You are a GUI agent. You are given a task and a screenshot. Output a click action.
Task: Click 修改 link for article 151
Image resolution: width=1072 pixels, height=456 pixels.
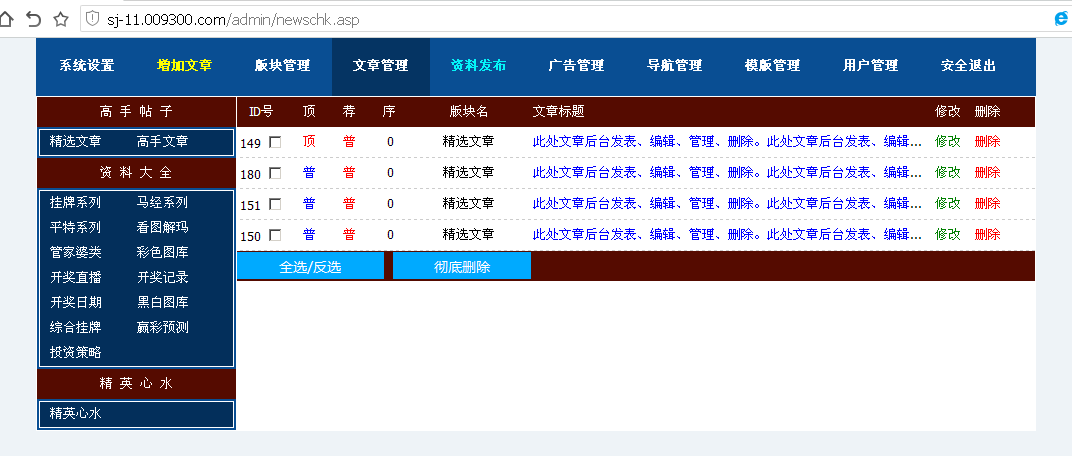(x=948, y=203)
